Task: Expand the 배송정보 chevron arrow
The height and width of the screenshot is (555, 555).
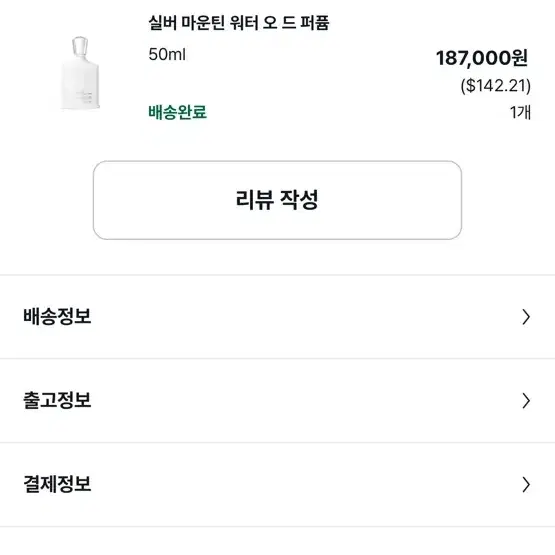Action: pos(526,317)
